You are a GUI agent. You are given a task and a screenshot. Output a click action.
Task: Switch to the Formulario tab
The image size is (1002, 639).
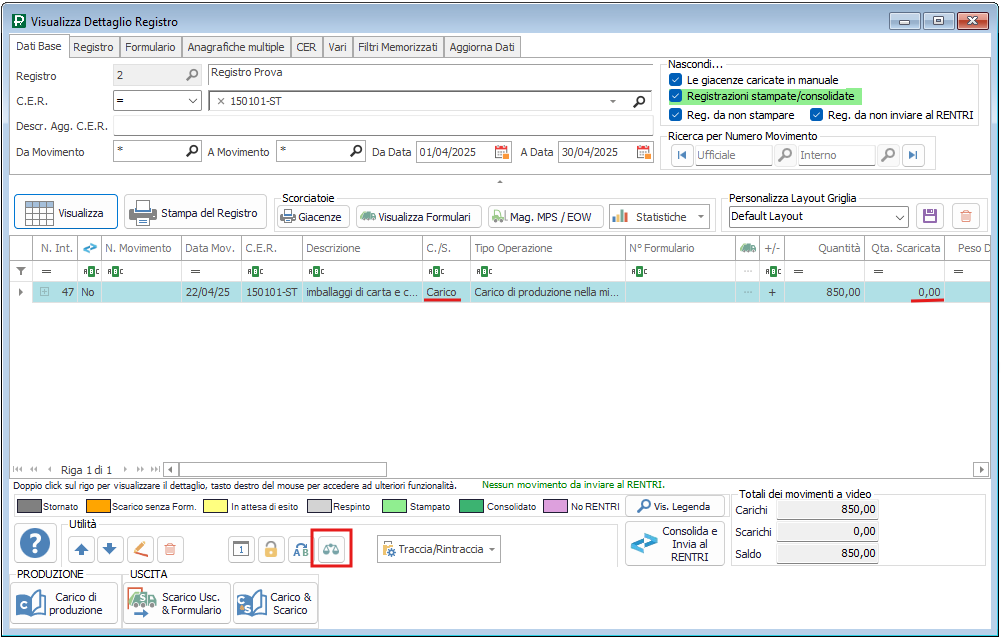click(x=150, y=47)
